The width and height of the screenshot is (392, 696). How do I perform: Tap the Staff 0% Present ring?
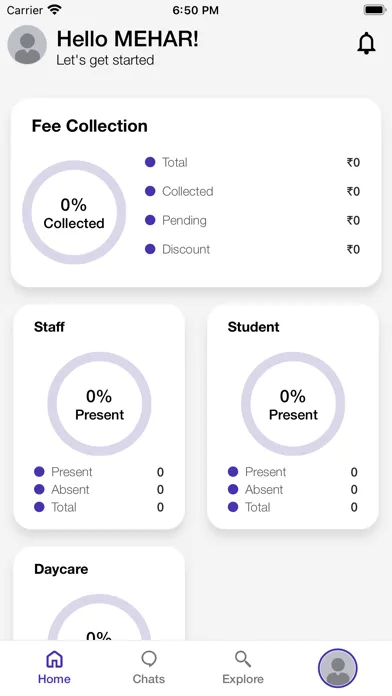pyautogui.click(x=99, y=403)
